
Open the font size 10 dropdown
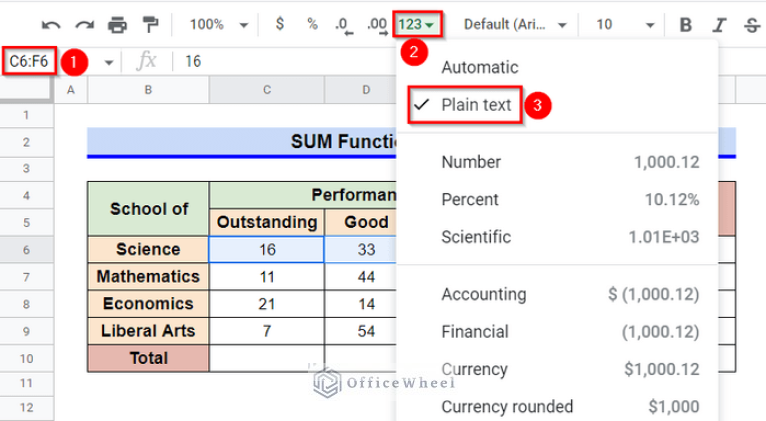[625, 24]
